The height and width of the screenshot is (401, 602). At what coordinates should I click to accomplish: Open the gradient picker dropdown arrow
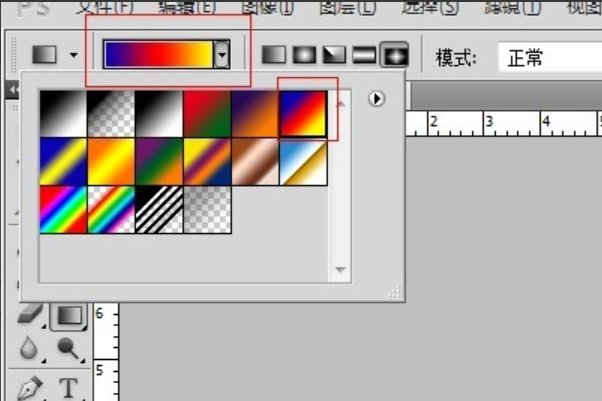coord(222,55)
